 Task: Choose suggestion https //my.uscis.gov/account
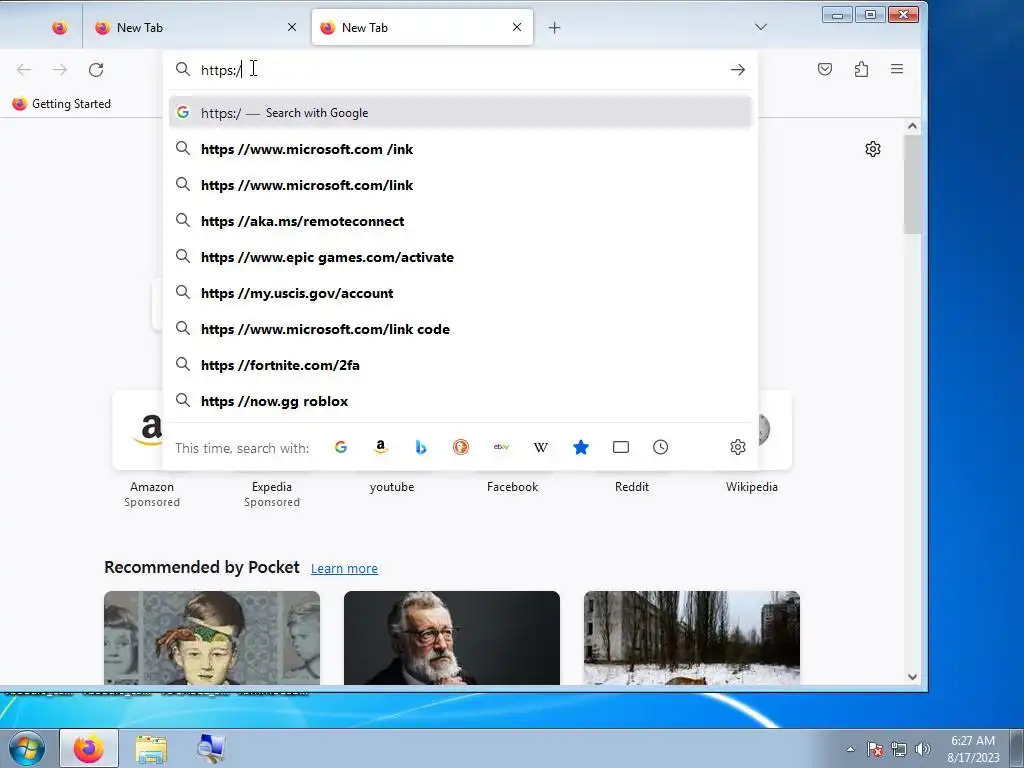point(460,293)
